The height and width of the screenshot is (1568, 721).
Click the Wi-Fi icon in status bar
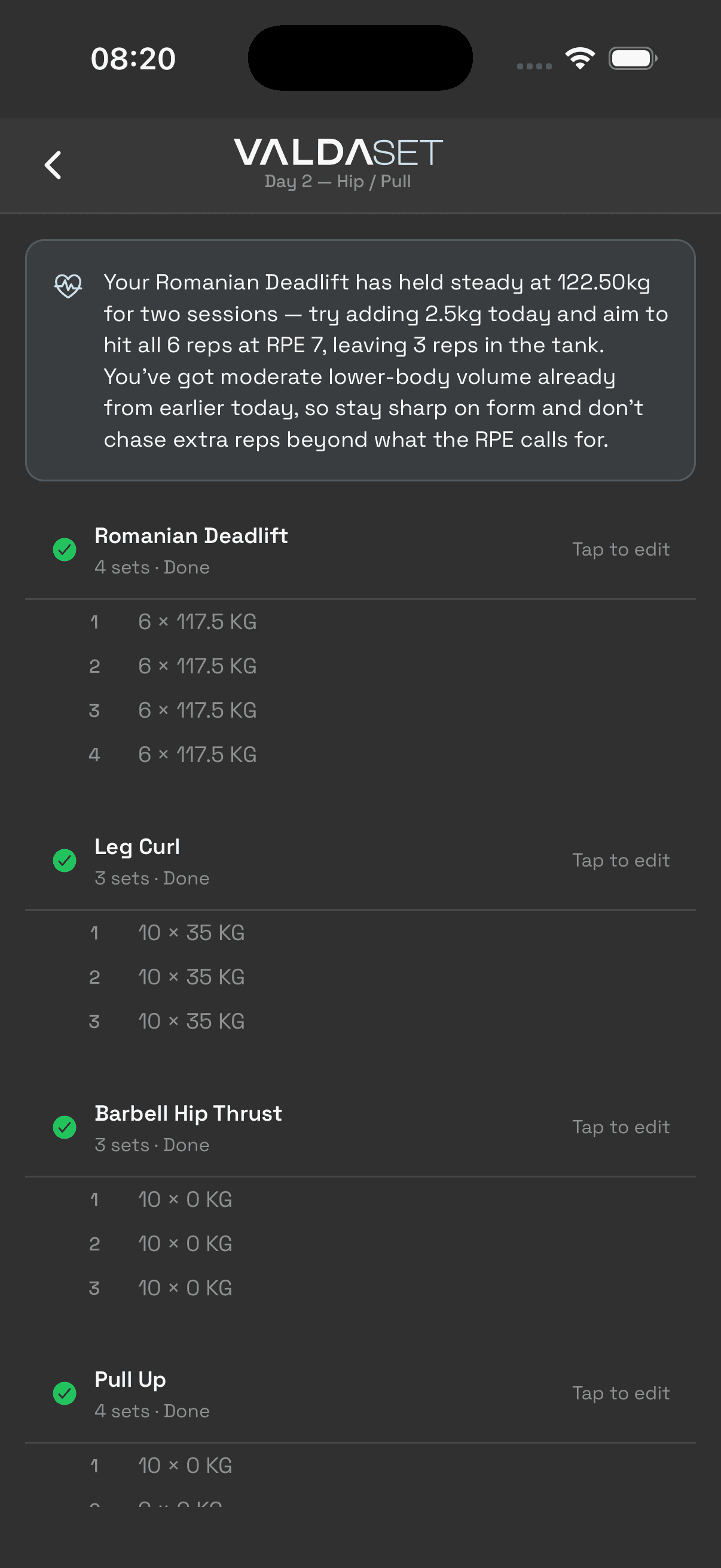(x=579, y=58)
